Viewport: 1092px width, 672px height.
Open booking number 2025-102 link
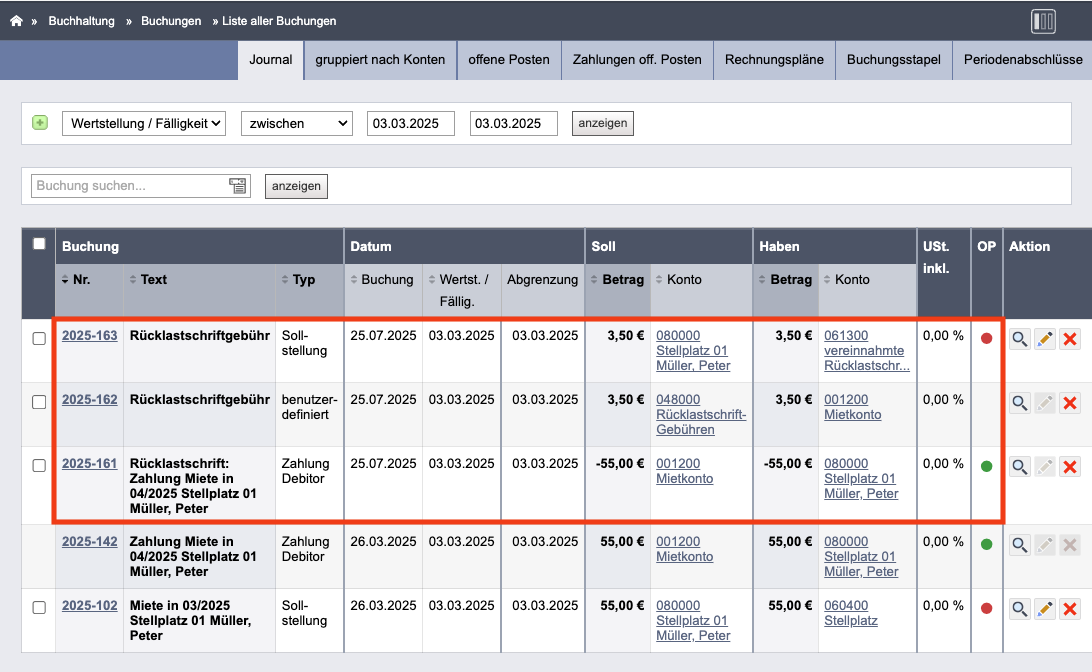coord(90,606)
